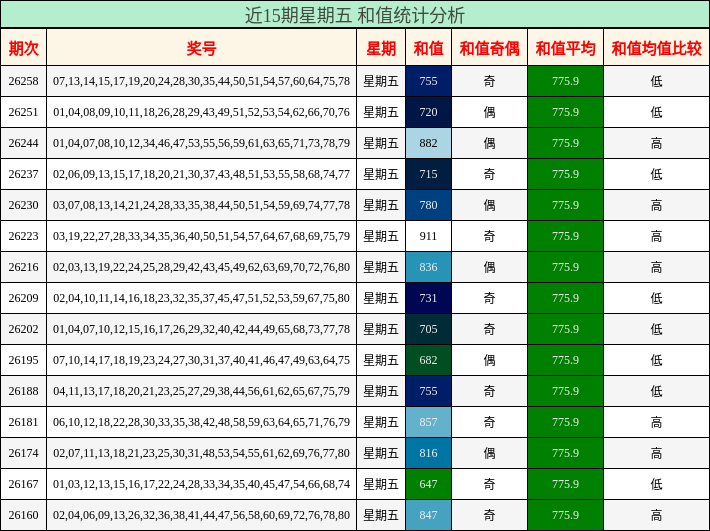The height and width of the screenshot is (531, 710).
Task: Click the green sum cell 647
Action: pos(428,484)
